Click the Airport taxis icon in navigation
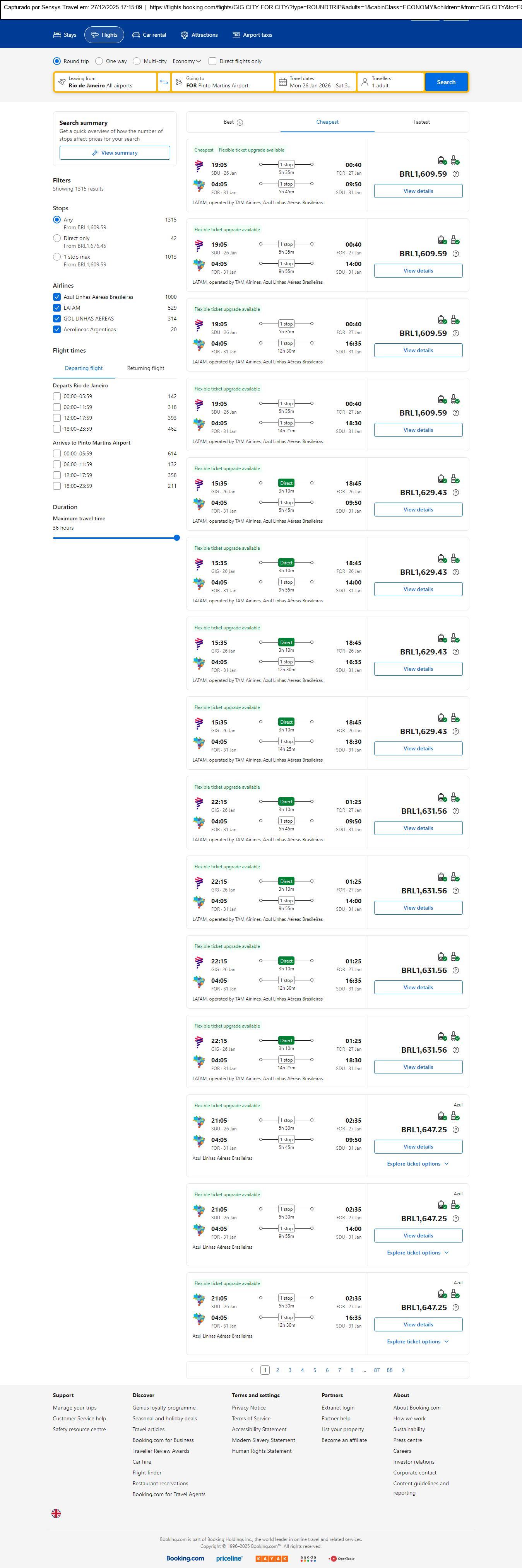522x1568 pixels. [236, 35]
